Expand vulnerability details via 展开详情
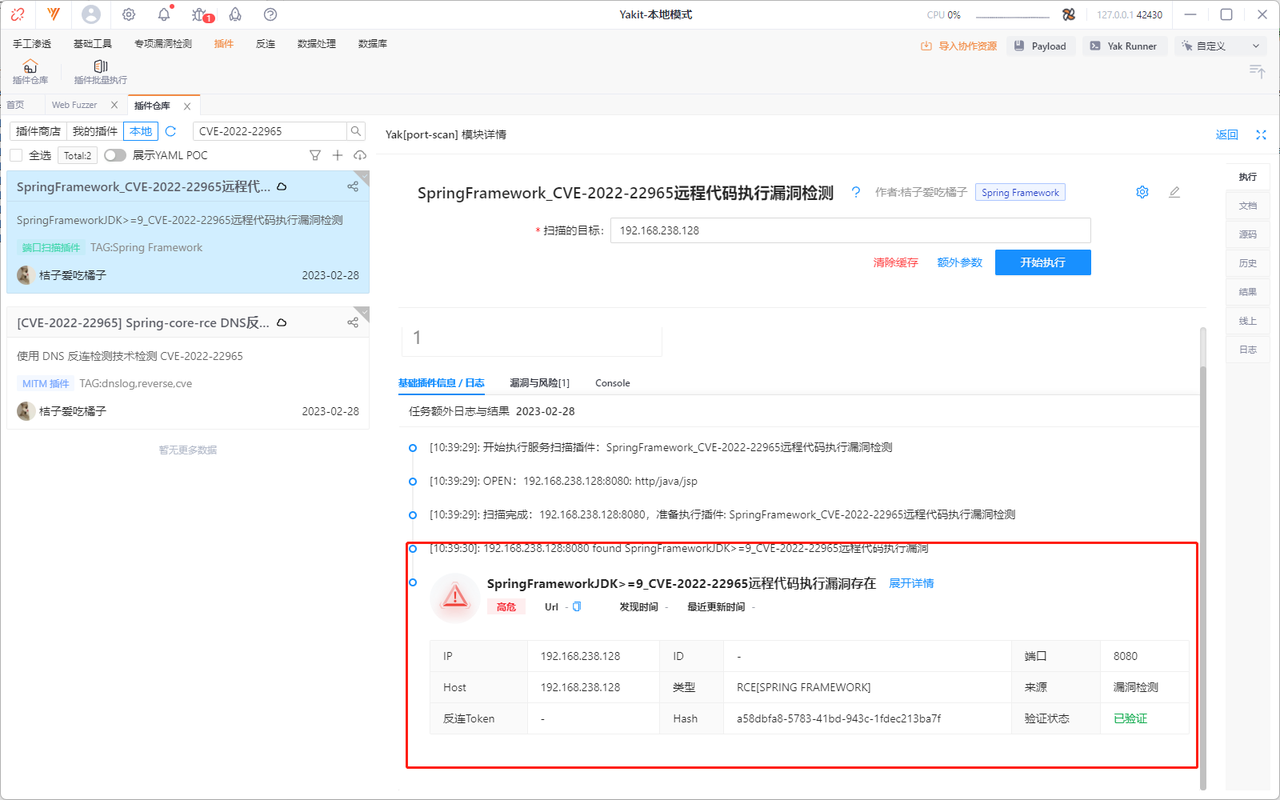 pyautogui.click(x=911, y=583)
